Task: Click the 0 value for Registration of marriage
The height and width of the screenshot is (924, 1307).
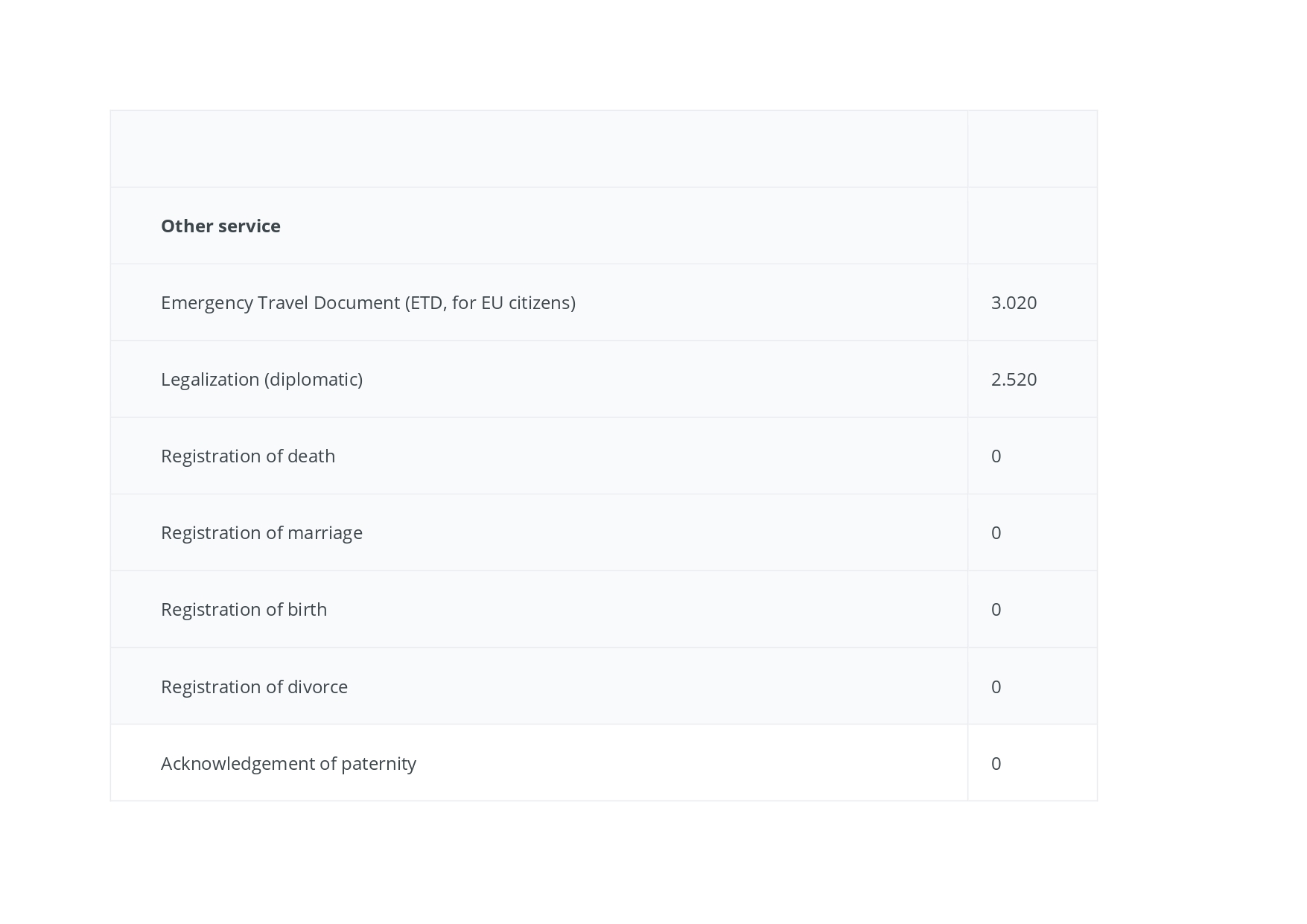Action: pos(996,532)
